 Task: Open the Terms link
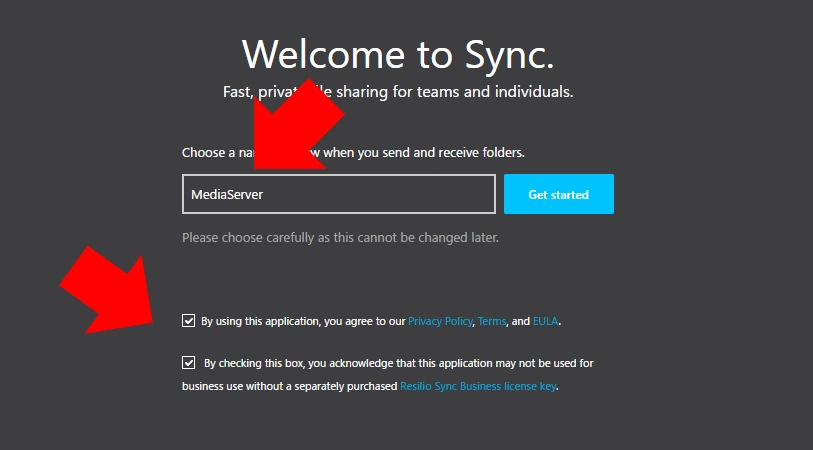click(x=492, y=321)
